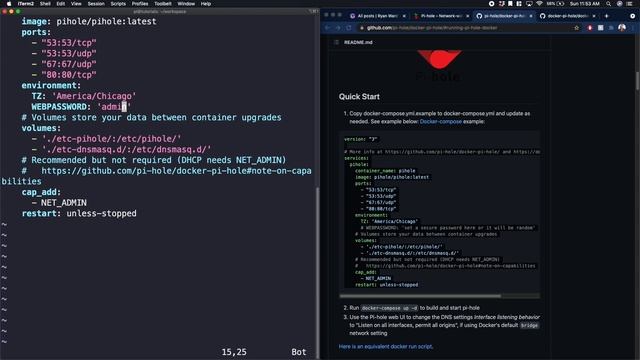Open the Apple menu
Image resolution: width=640 pixels, height=360 pixels.
pyautogui.click(x=9, y=4)
